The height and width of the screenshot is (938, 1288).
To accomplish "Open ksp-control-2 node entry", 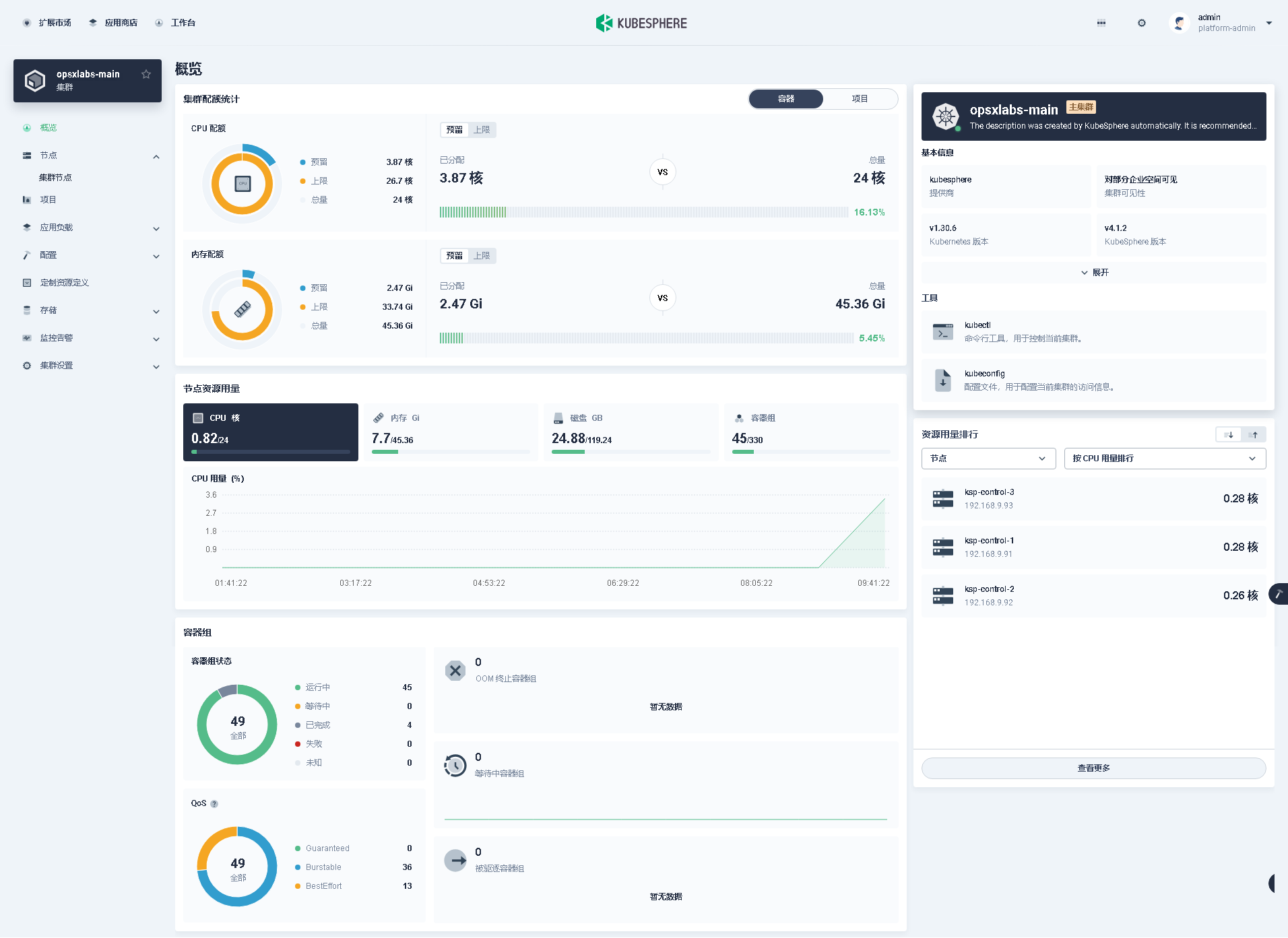I will click(x=1094, y=596).
